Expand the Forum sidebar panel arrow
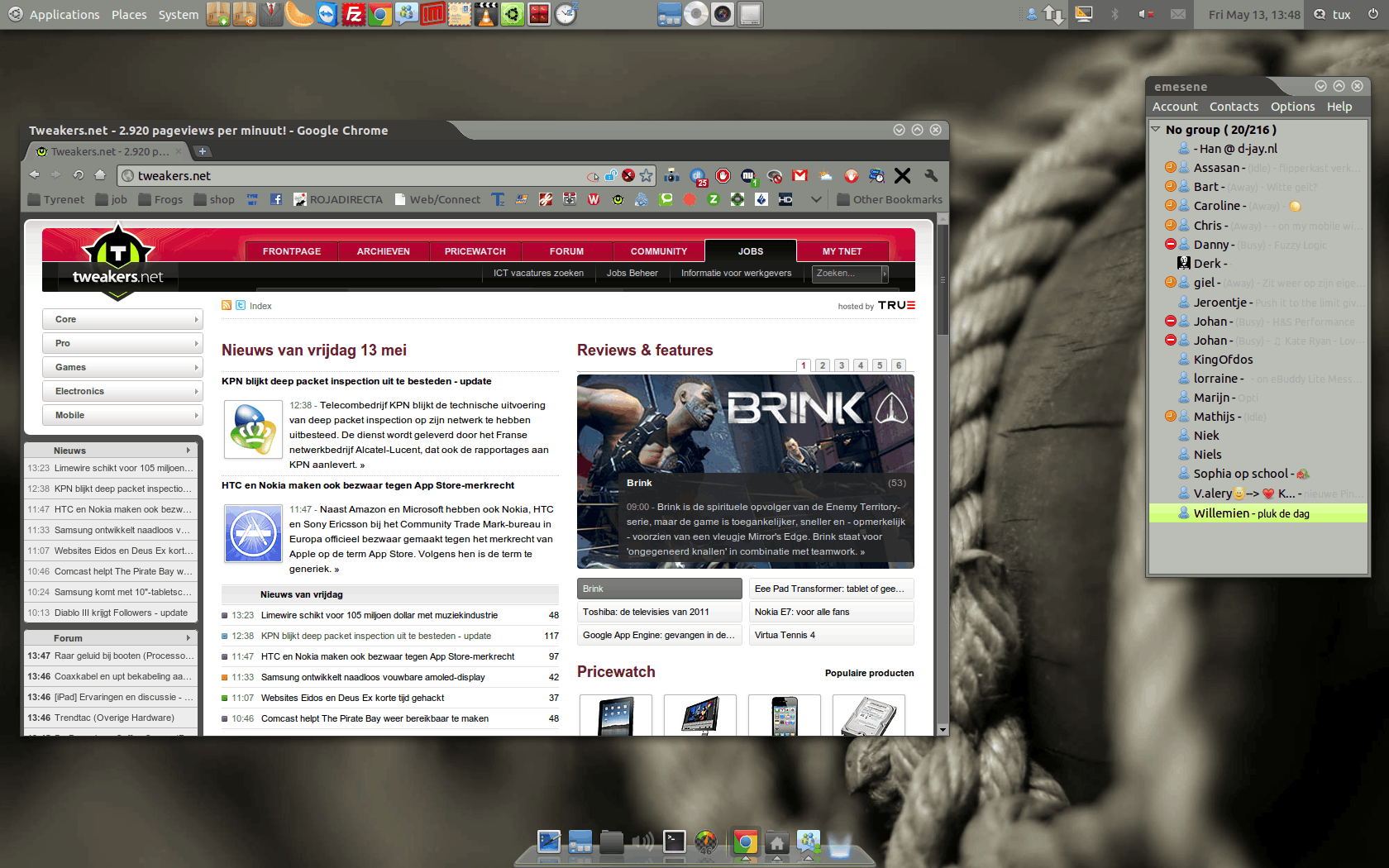1389x868 pixels. pos(189,638)
